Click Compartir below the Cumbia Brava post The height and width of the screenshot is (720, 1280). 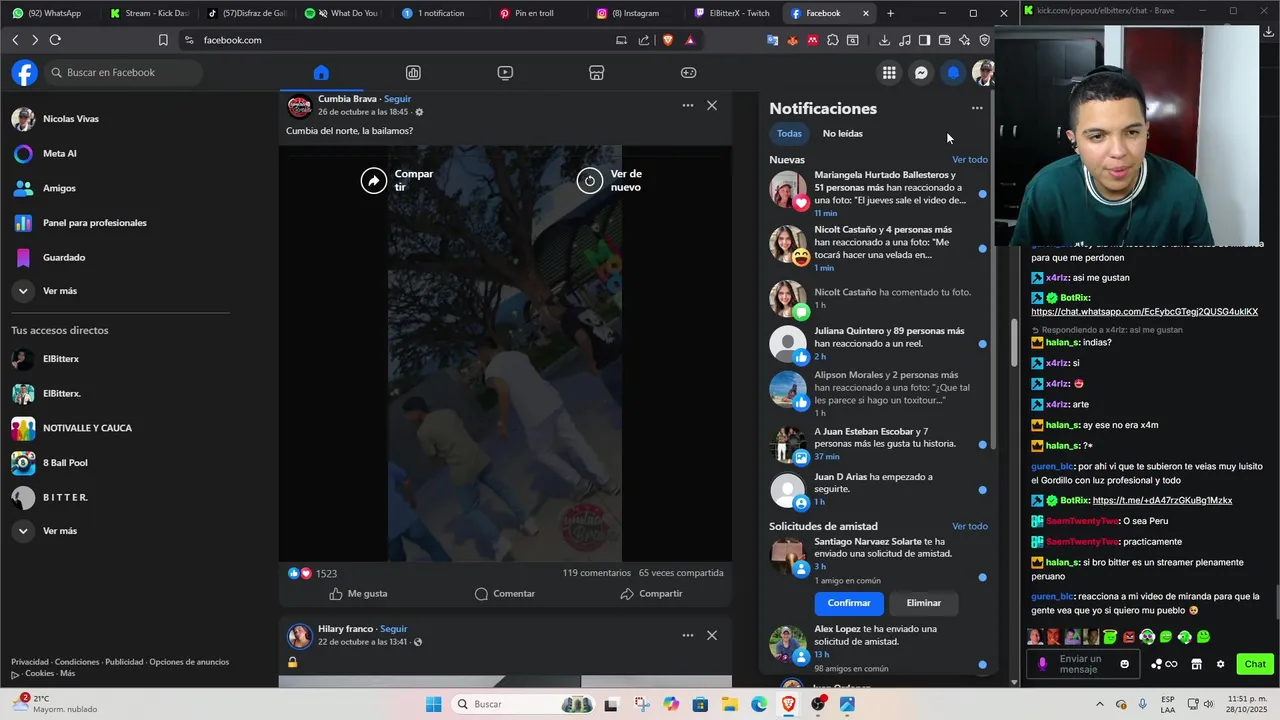[x=652, y=594]
